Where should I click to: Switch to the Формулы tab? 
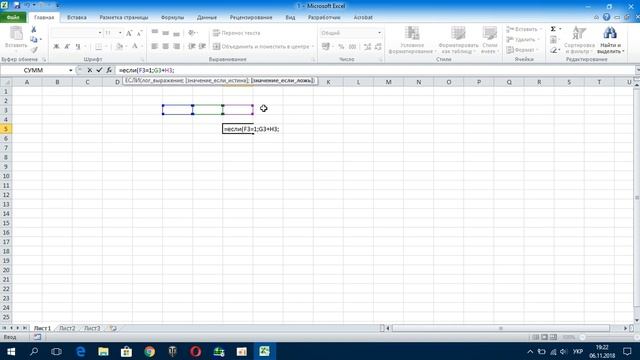coord(172,18)
